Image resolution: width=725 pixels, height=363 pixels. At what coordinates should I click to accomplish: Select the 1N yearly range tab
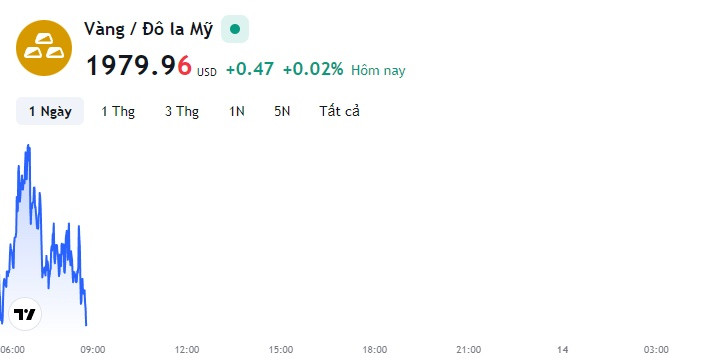click(237, 111)
